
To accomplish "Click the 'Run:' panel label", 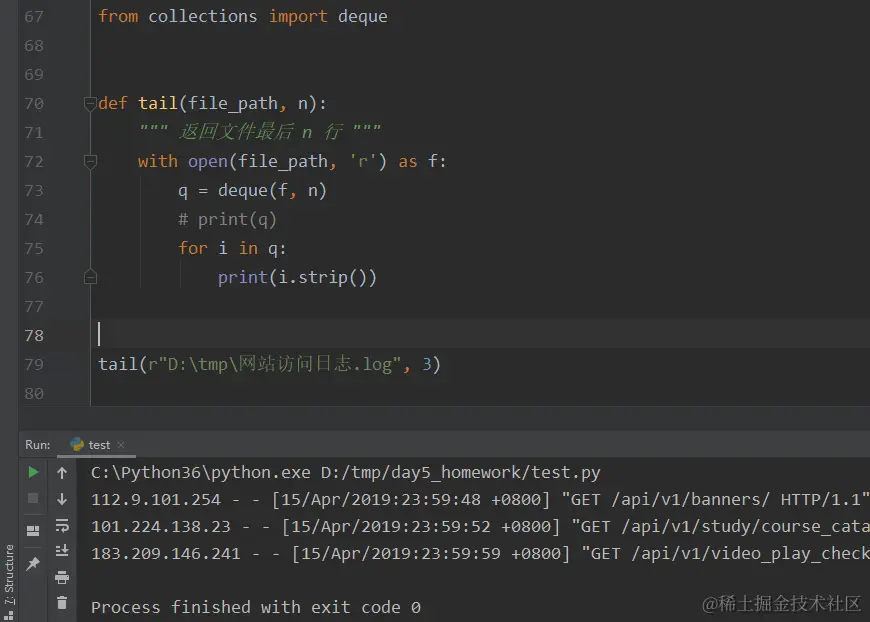I will [x=38, y=444].
